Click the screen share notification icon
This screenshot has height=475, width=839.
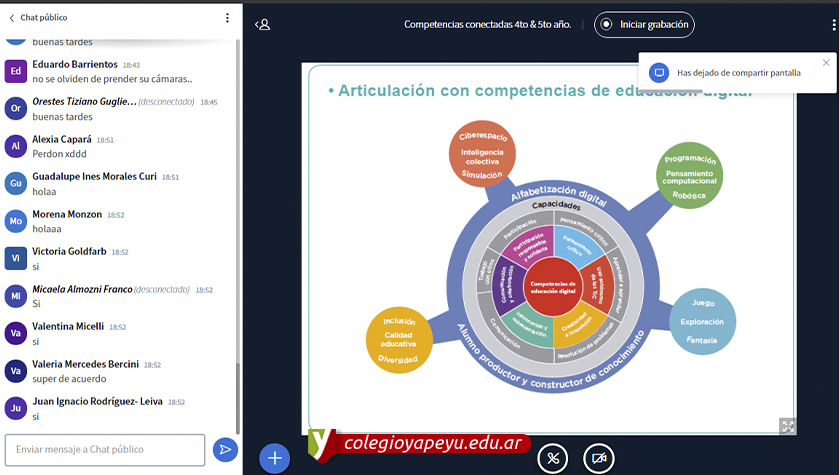point(658,73)
